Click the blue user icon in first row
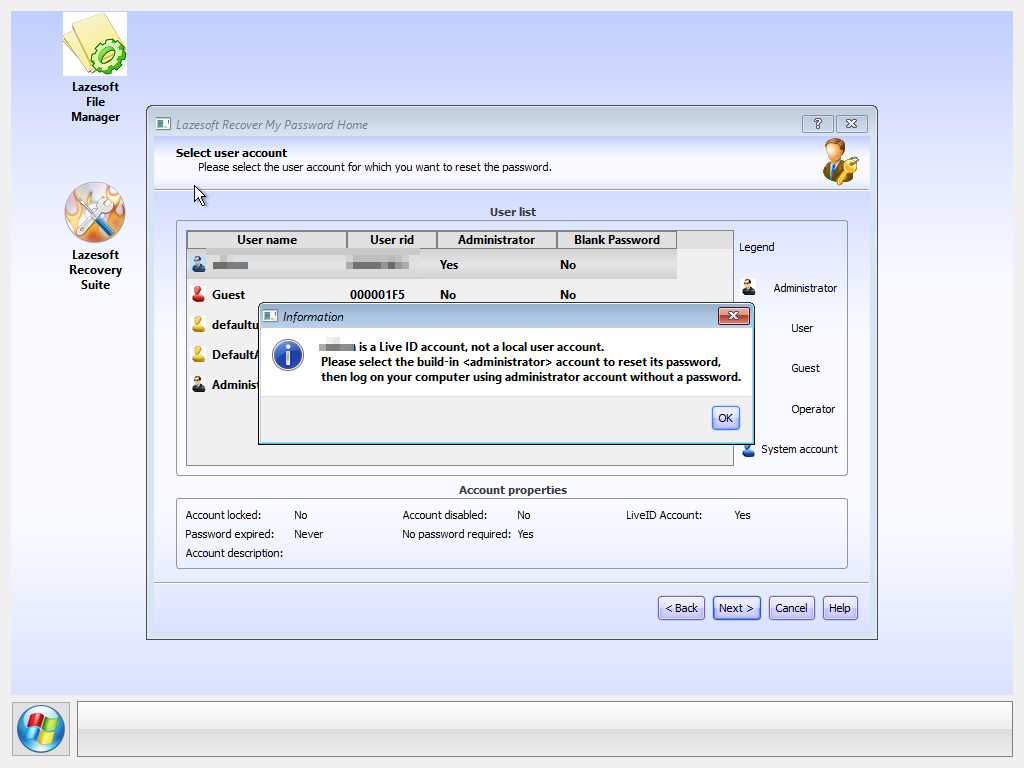The image size is (1024, 768). tap(199, 264)
